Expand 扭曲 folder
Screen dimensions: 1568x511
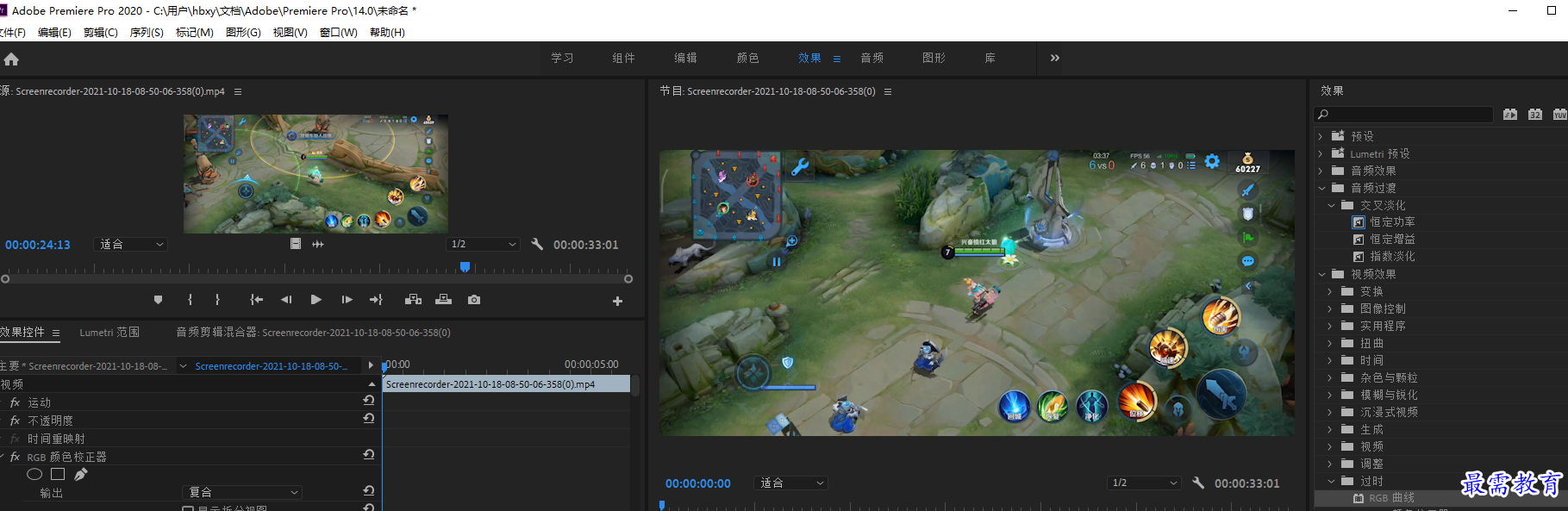pos(1330,343)
